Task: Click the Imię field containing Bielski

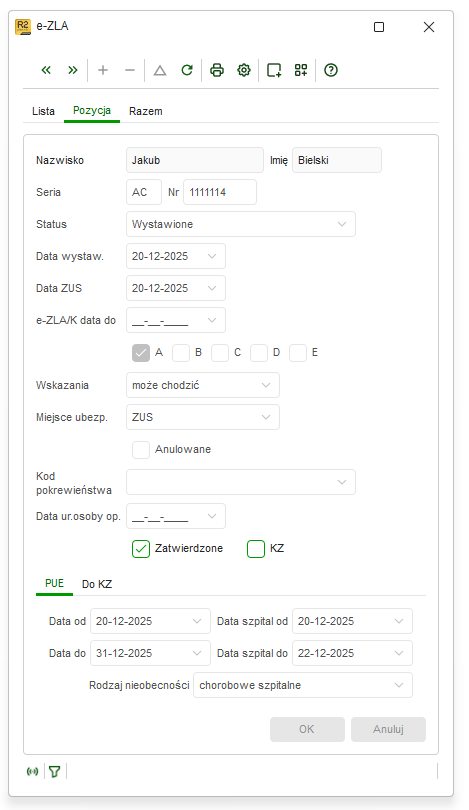Action: coord(337,160)
